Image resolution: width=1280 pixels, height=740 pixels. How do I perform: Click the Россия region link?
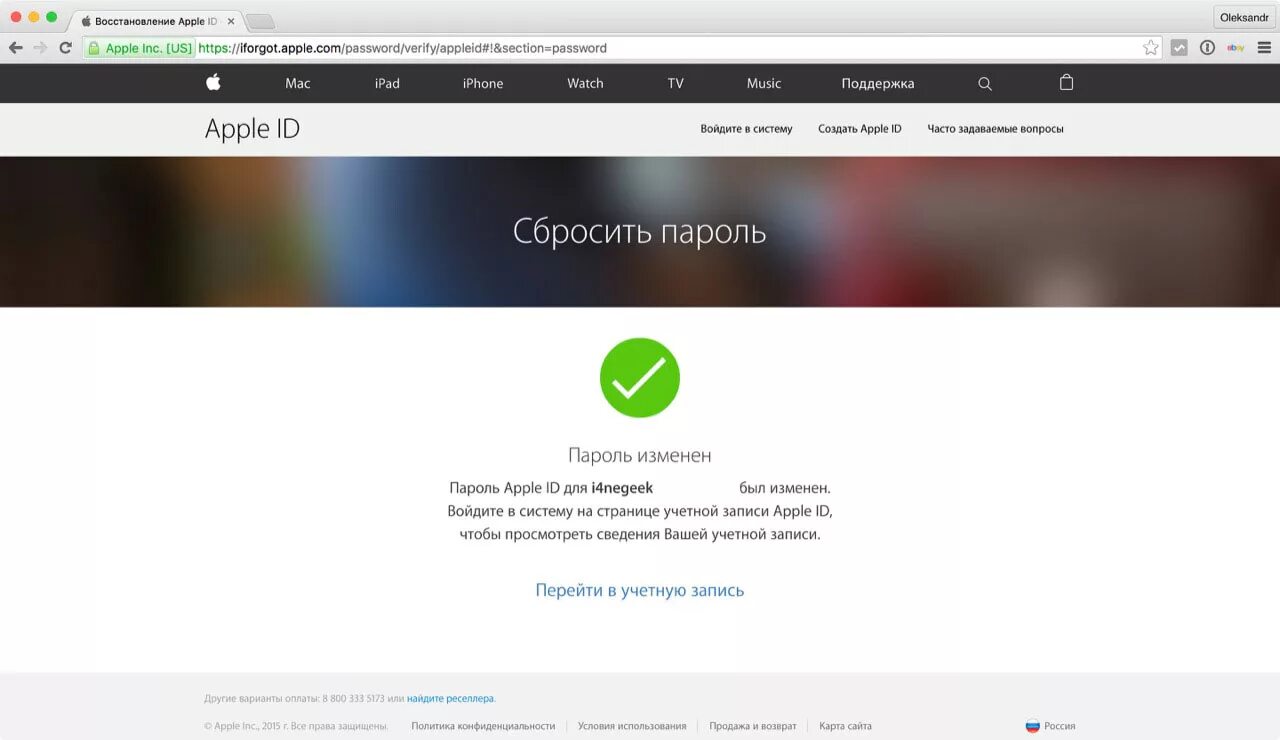[1060, 726]
